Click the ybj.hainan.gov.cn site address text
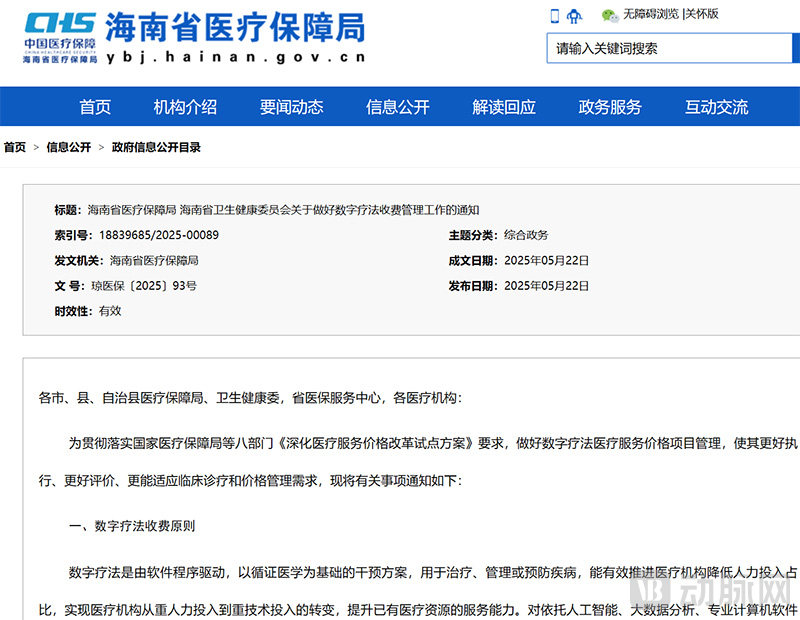This screenshot has height=620, width=800. (236, 57)
